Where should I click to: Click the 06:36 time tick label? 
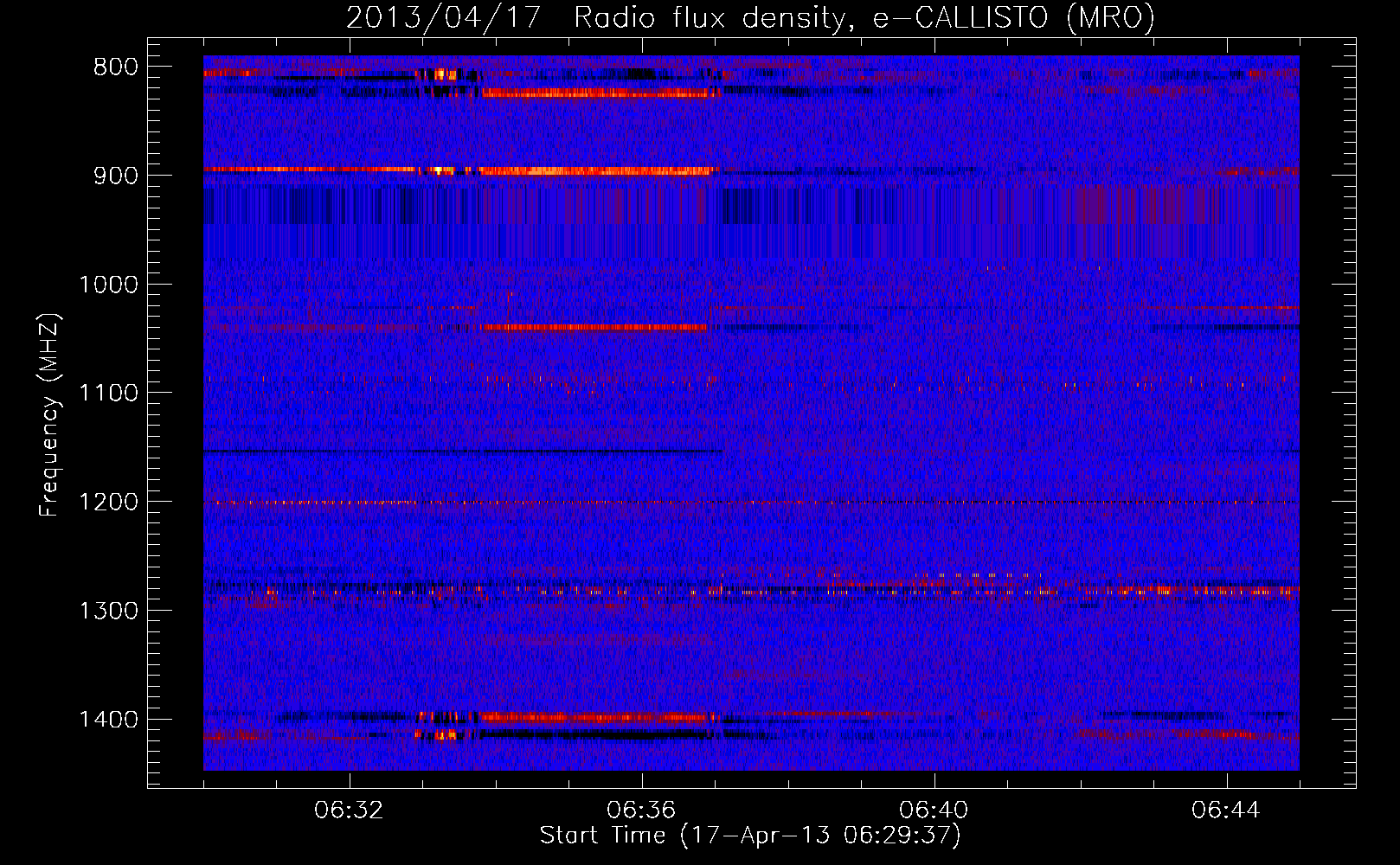[x=641, y=811]
